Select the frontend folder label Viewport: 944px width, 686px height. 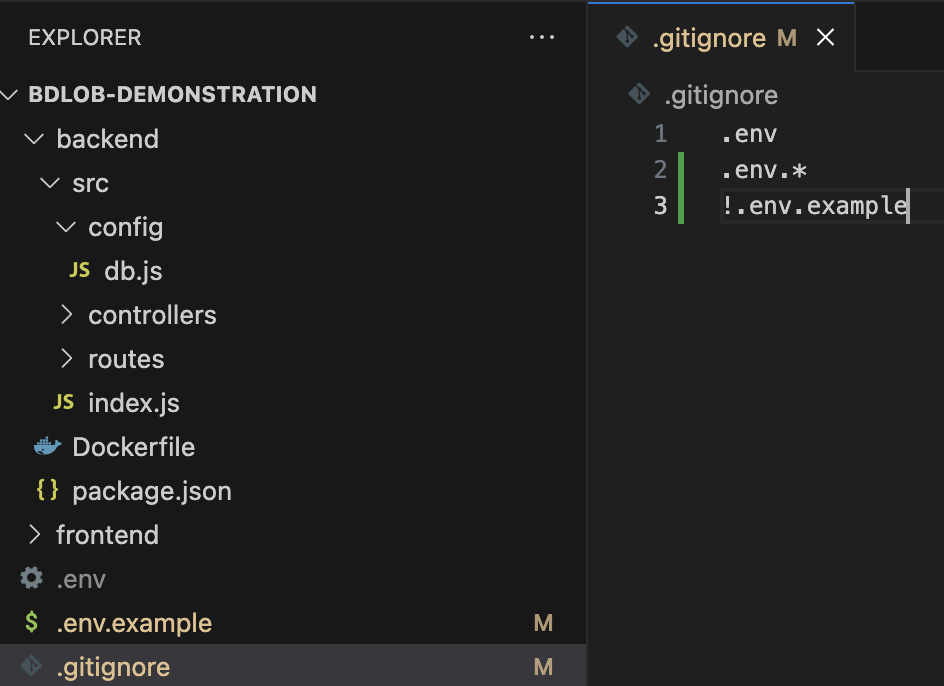107,535
